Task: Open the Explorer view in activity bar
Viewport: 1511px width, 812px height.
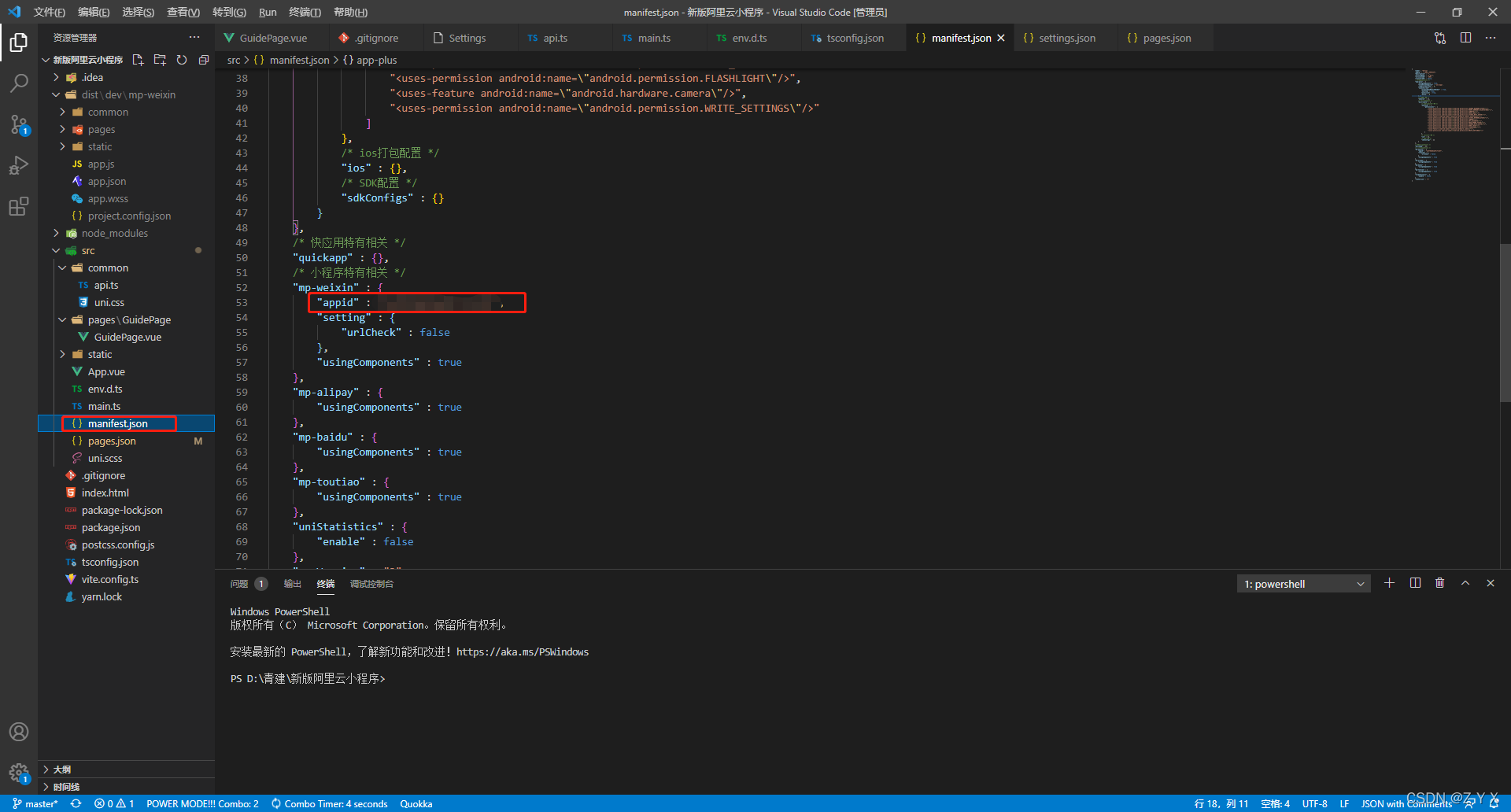Action: coord(19,42)
